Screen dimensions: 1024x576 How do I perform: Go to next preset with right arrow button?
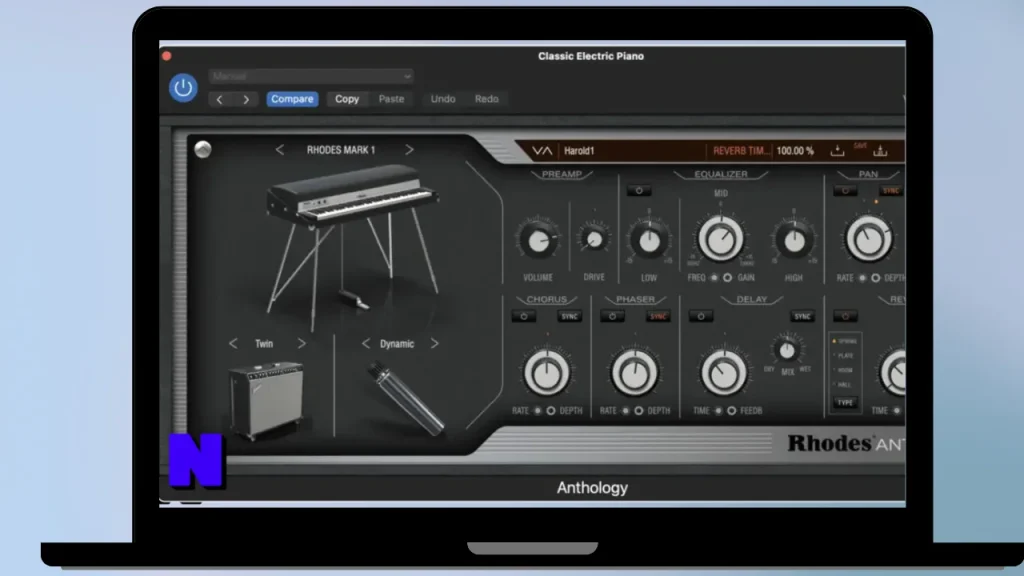click(246, 99)
